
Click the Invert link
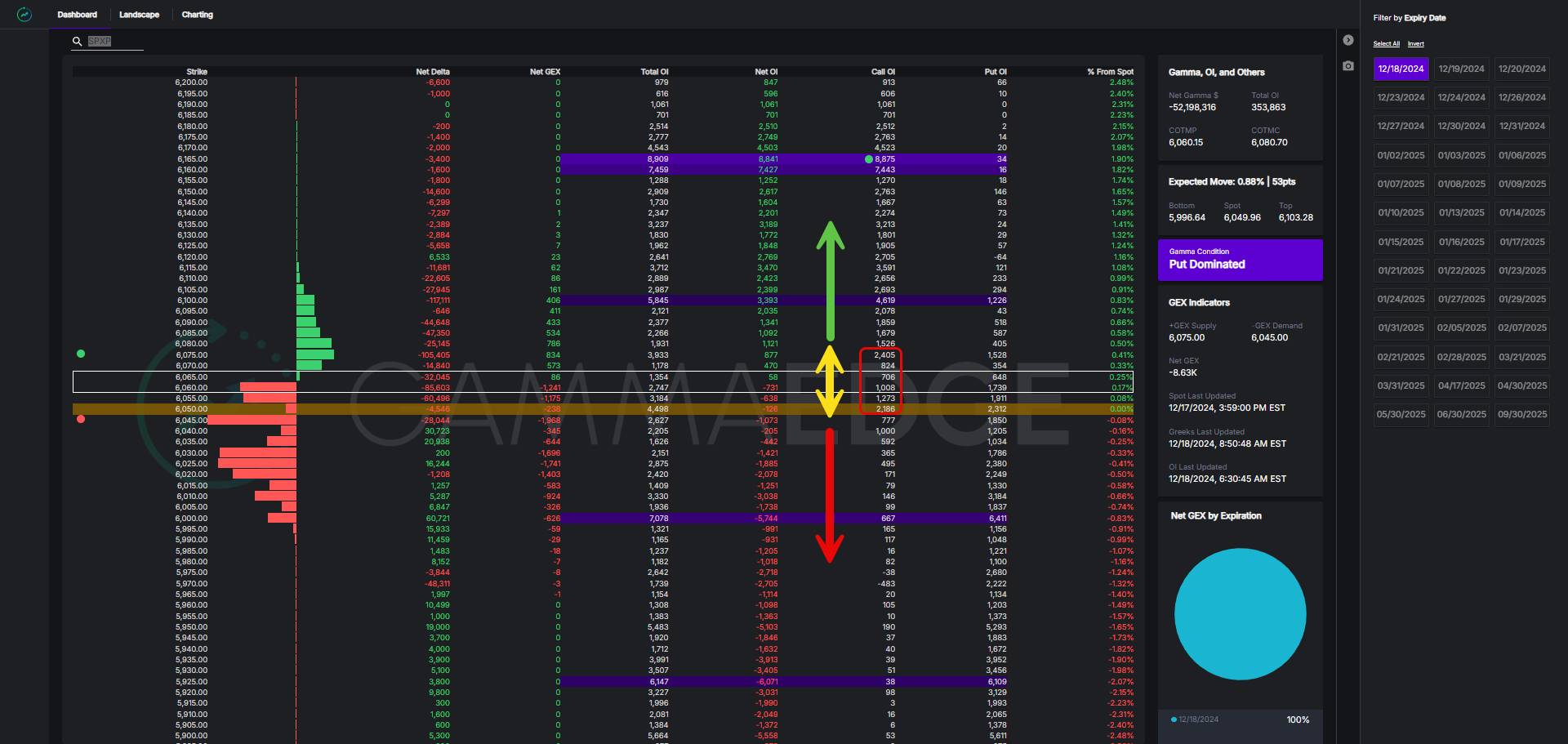coord(1415,44)
